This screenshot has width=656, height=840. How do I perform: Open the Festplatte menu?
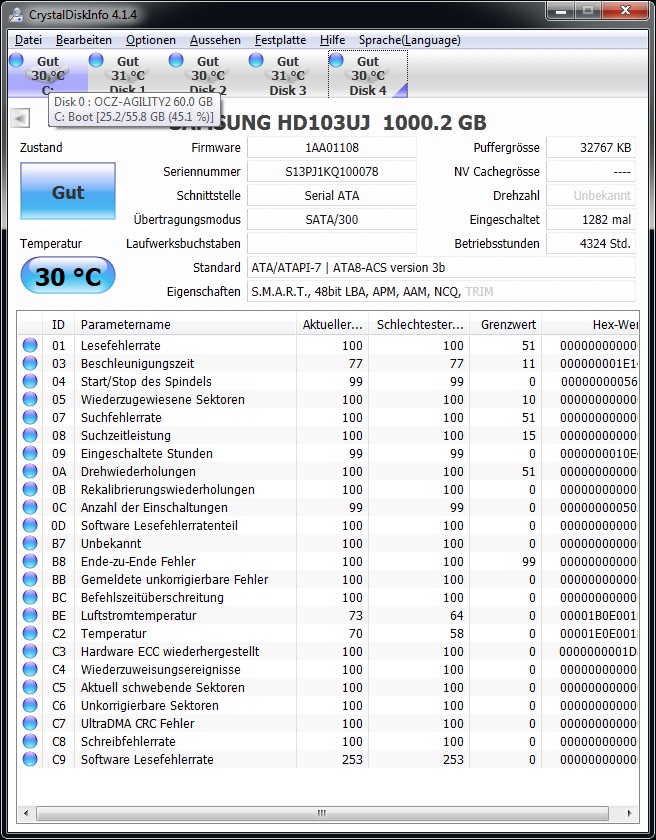(x=281, y=40)
